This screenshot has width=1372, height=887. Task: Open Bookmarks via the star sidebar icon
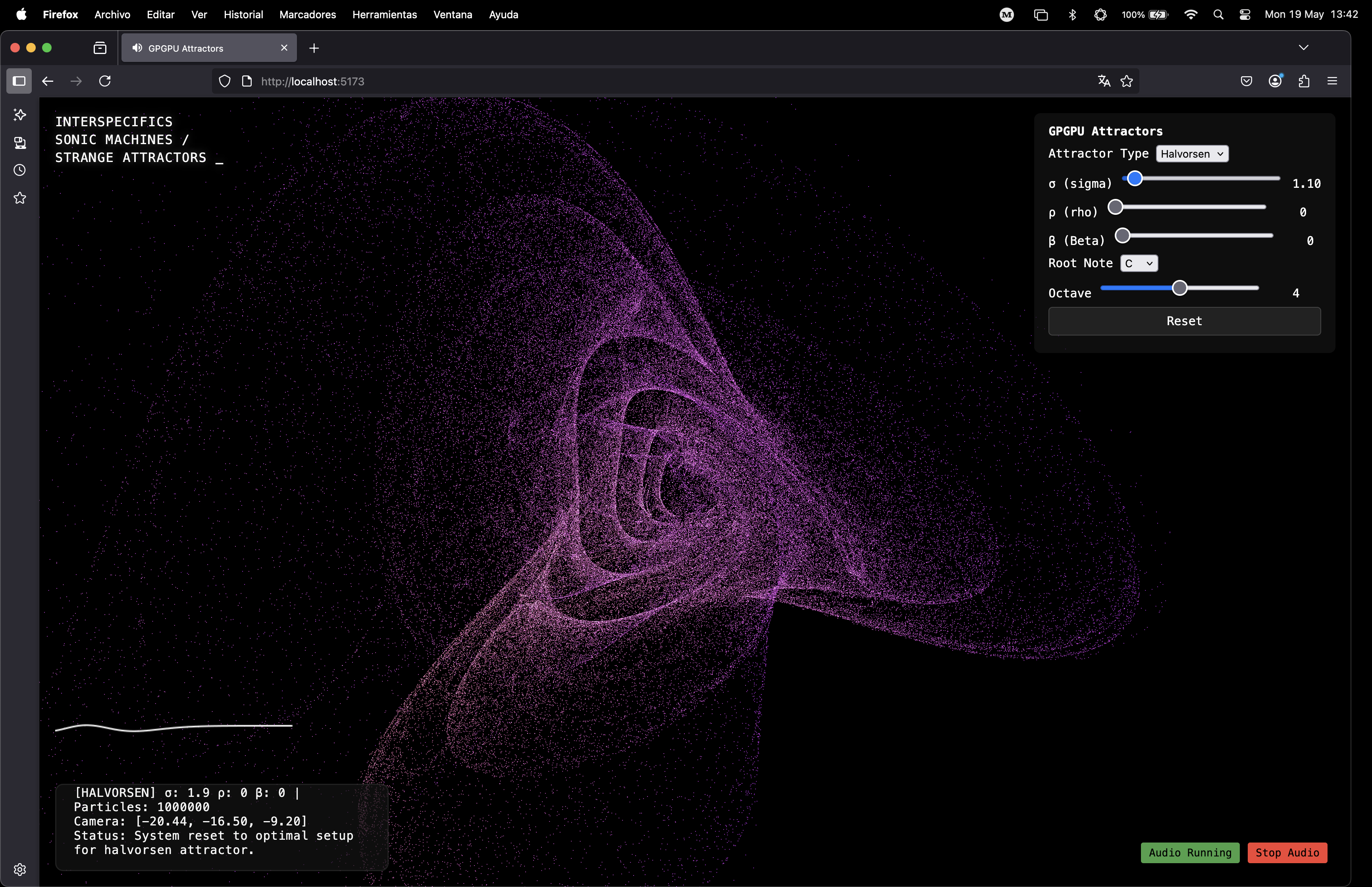pos(19,198)
